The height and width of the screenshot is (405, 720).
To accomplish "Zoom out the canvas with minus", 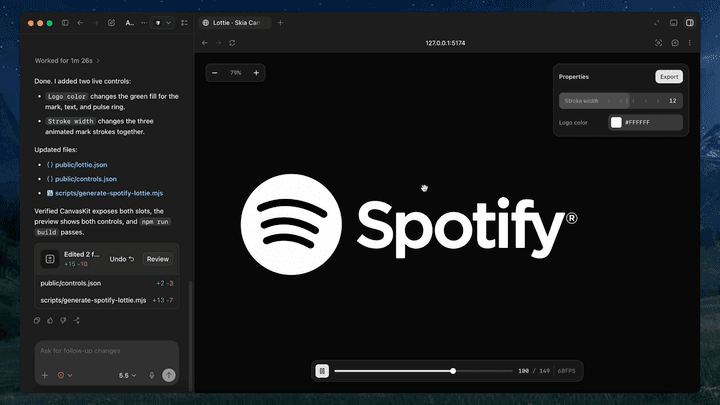I will [214, 73].
